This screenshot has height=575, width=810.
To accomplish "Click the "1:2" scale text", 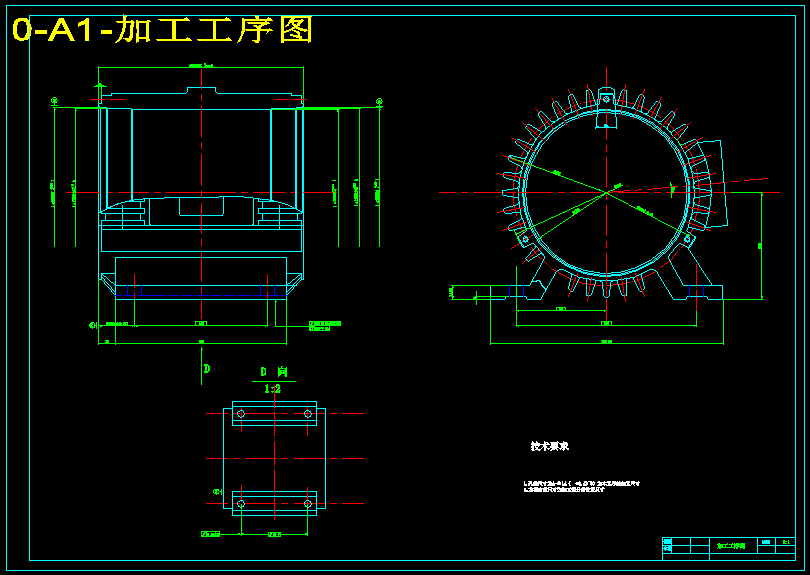I will 273,388.
